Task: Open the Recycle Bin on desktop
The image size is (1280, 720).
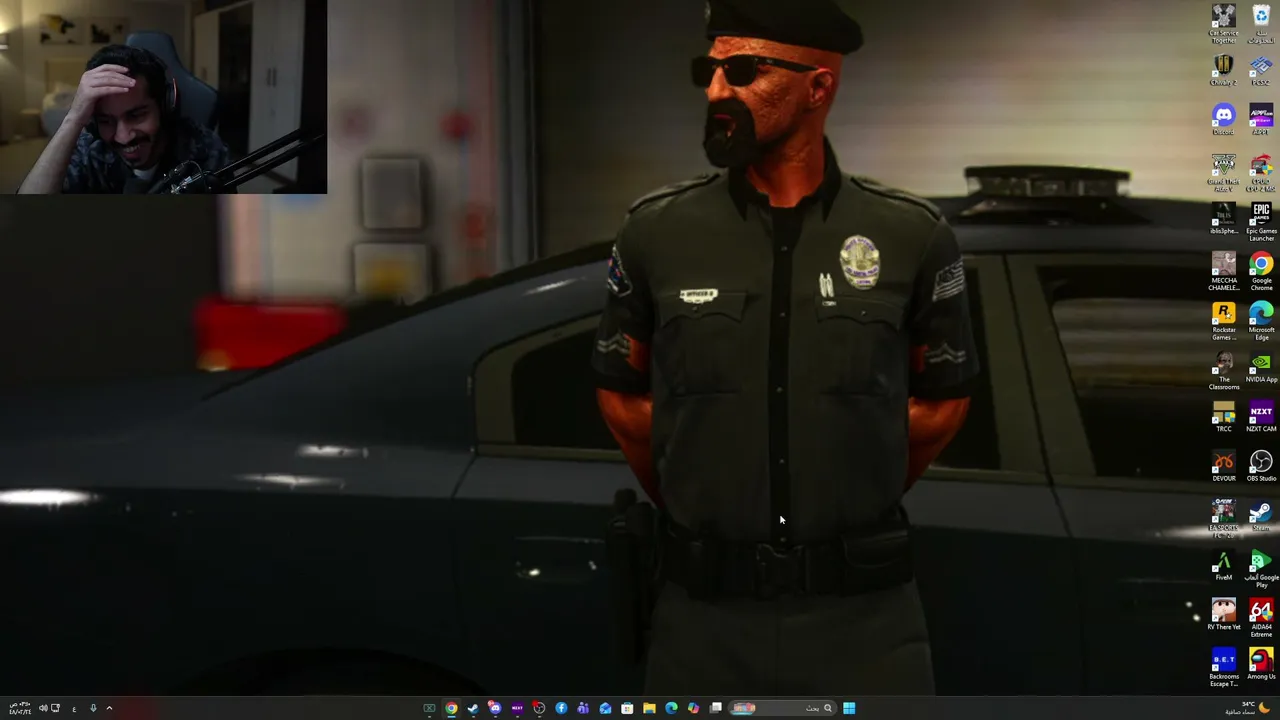Action: (1261, 24)
